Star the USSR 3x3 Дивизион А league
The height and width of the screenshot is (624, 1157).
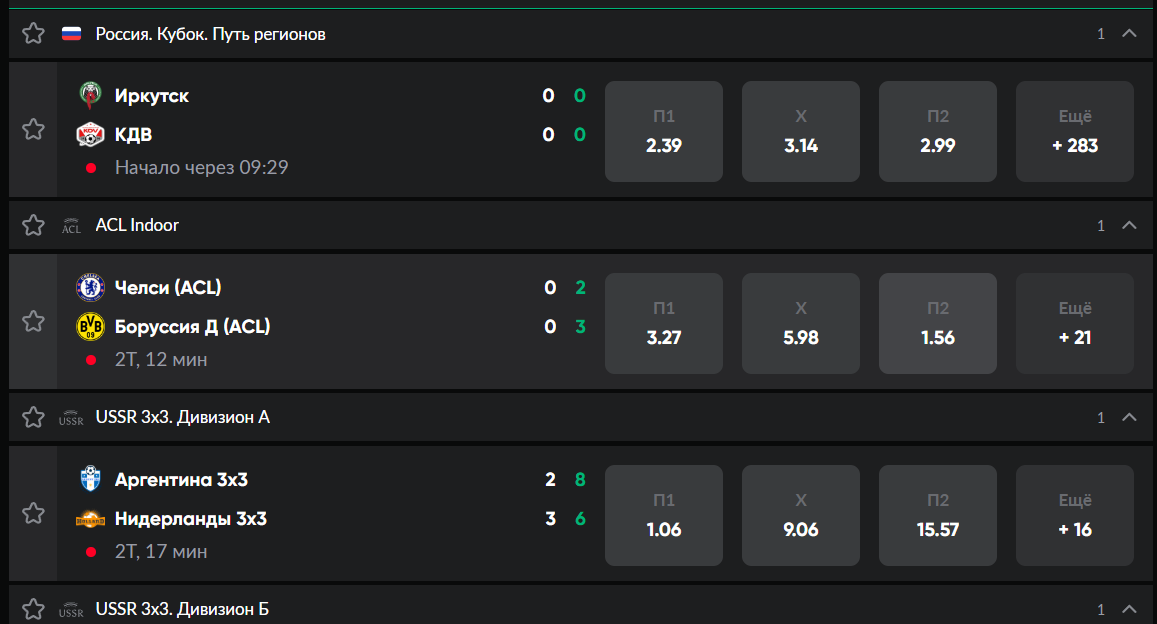[x=33, y=417]
